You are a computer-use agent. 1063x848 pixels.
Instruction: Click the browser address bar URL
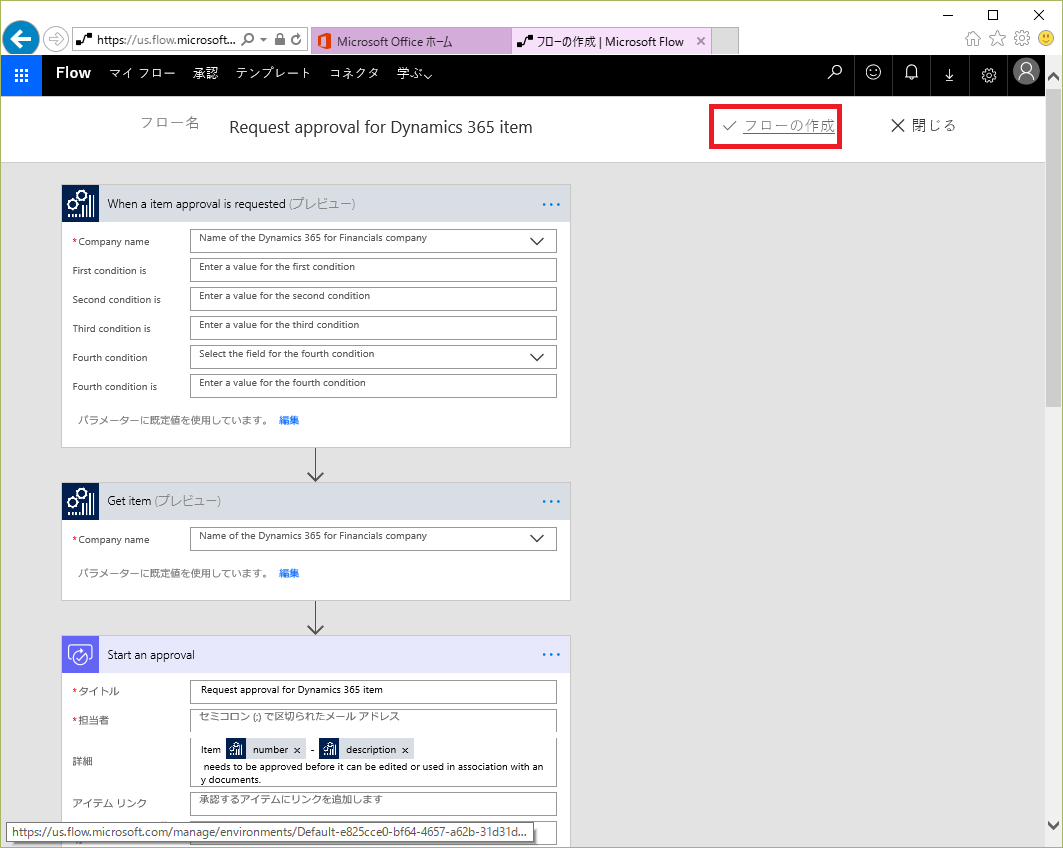pos(165,39)
